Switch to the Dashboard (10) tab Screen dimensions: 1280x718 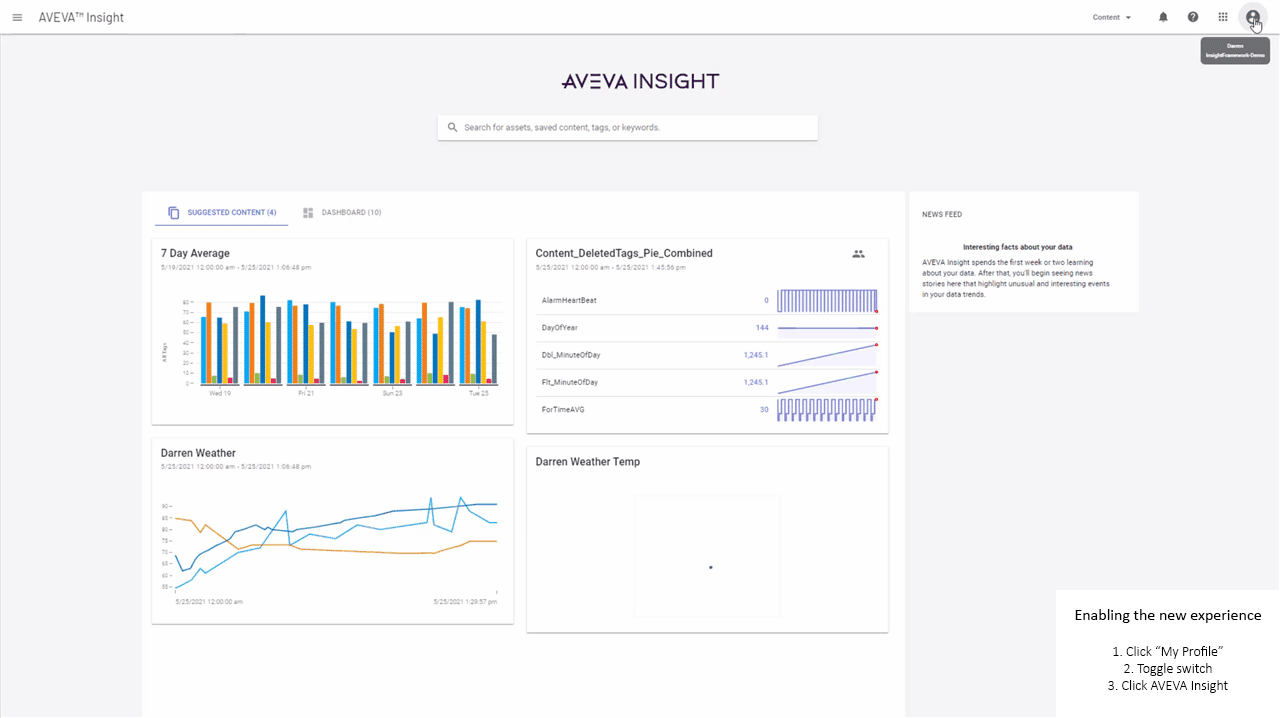[x=342, y=213]
